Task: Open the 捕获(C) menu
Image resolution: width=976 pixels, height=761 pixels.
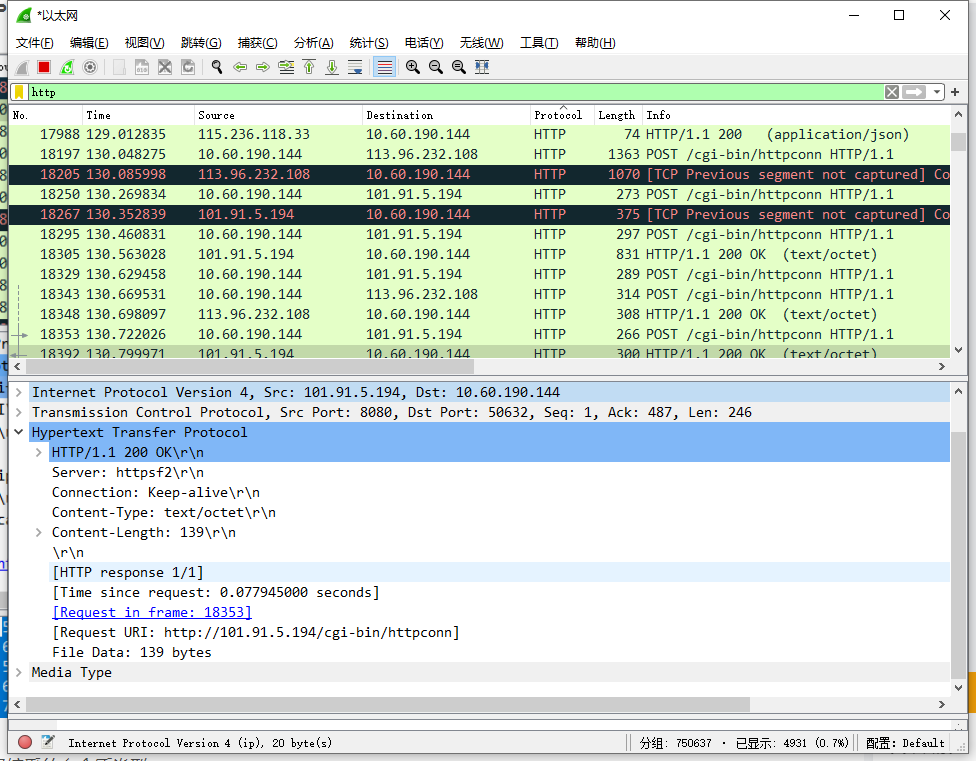Action: [x=258, y=43]
